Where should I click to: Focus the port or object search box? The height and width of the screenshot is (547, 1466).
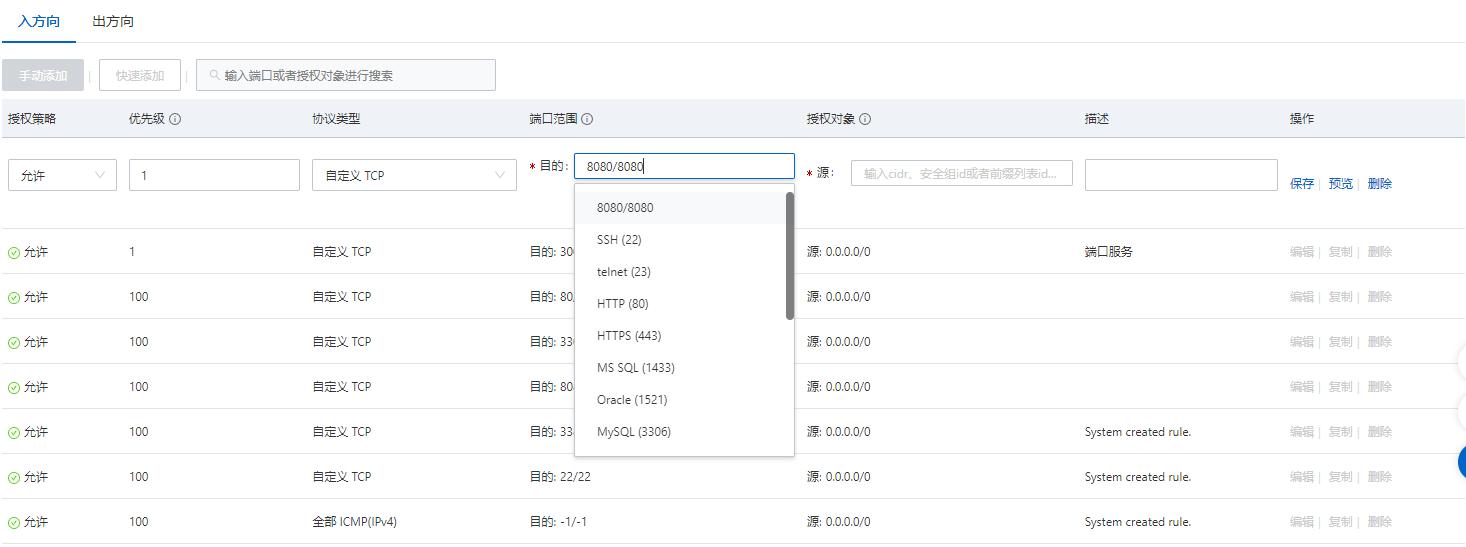pos(346,75)
